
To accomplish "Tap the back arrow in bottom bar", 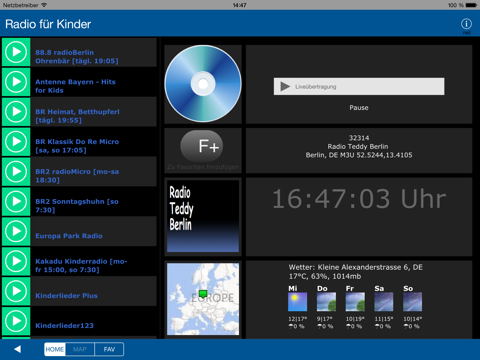I will click(x=18, y=349).
